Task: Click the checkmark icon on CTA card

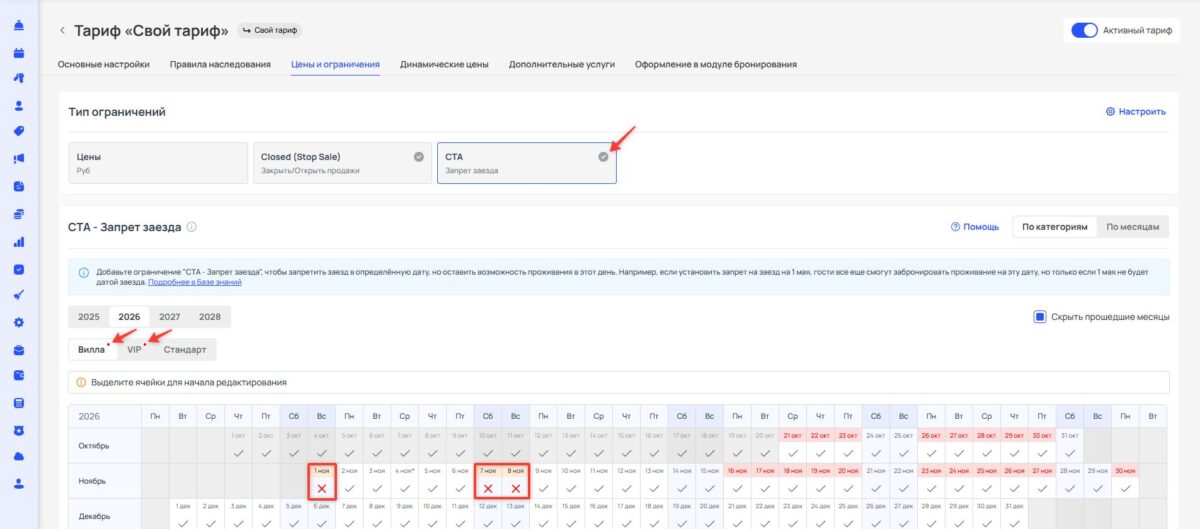Action: pyautogui.click(x=603, y=157)
